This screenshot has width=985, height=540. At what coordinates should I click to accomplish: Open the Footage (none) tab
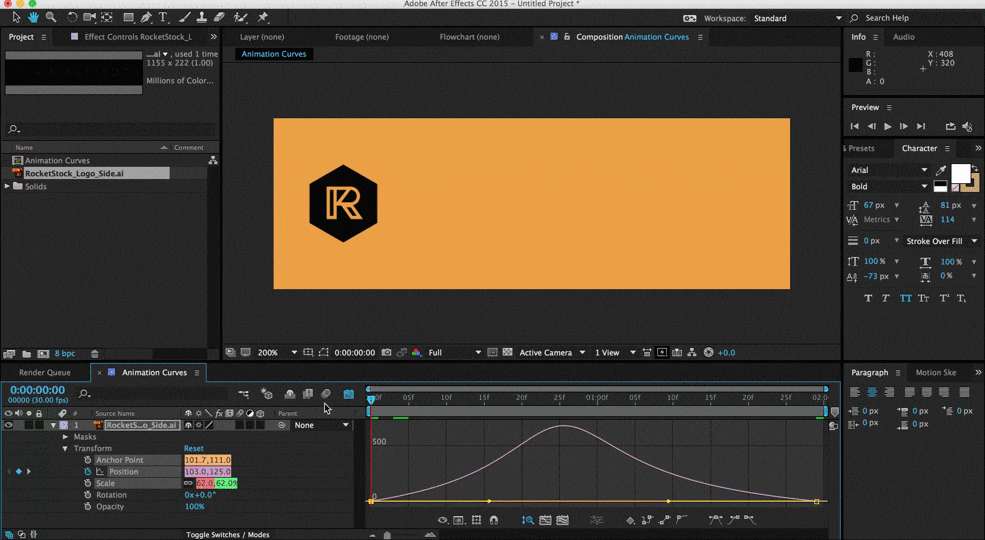pos(362,37)
